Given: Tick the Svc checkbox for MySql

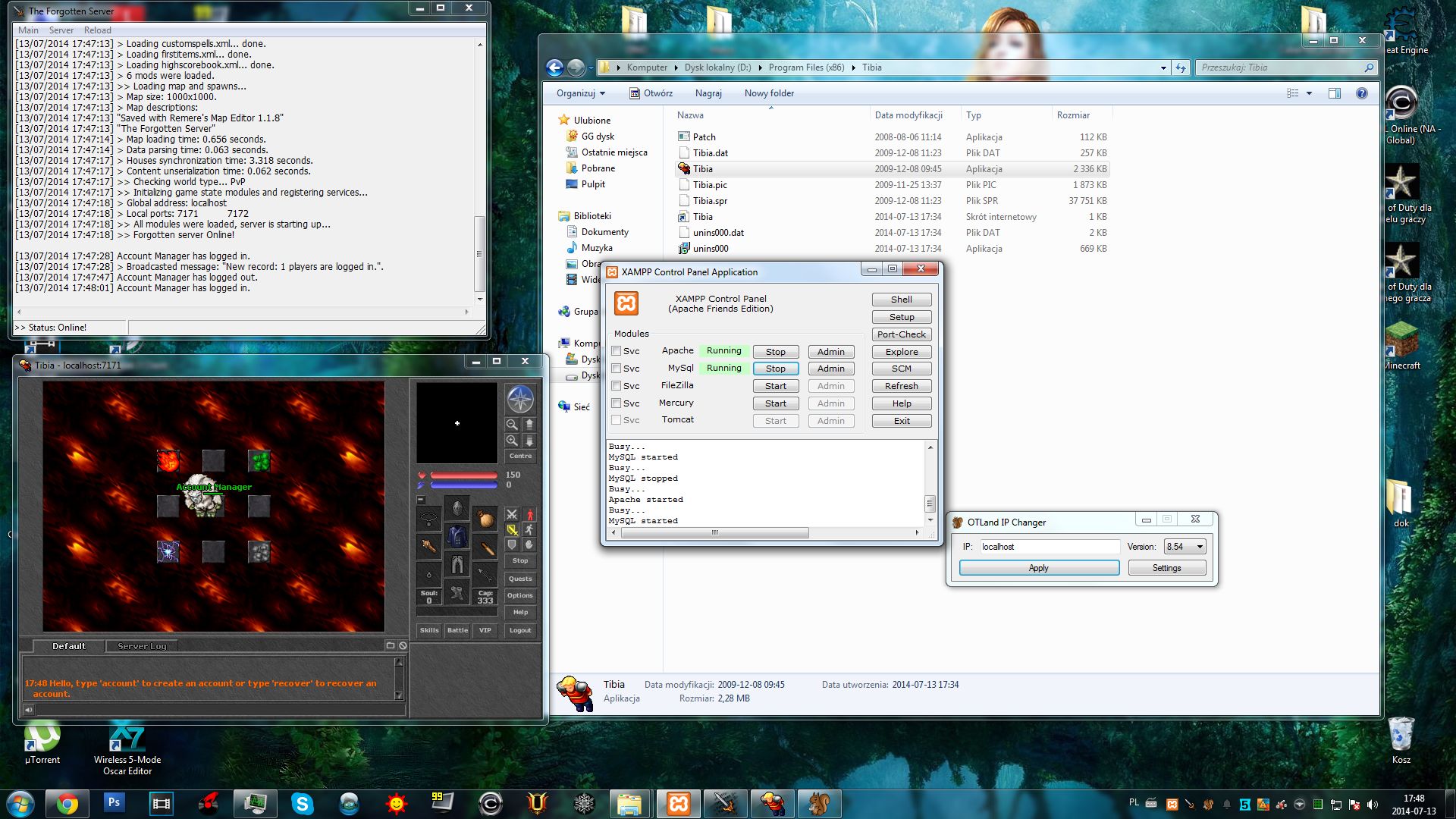Looking at the screenshot, I should 617,369.
